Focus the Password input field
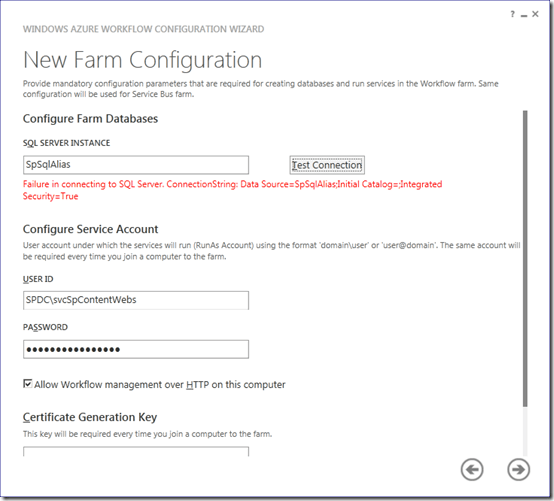This screenshot has width=554, height=501. 136,349
